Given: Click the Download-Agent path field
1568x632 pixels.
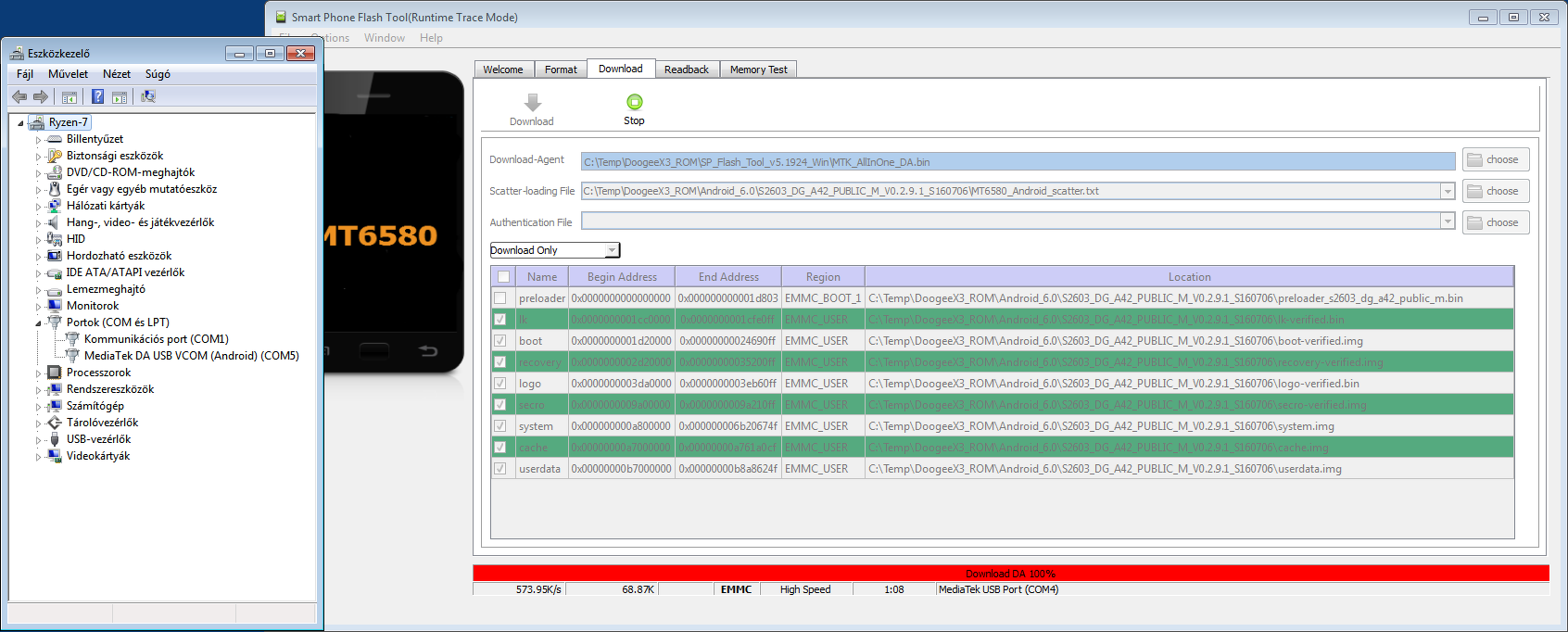Looking at the screenshot, I should point(1018,161).
